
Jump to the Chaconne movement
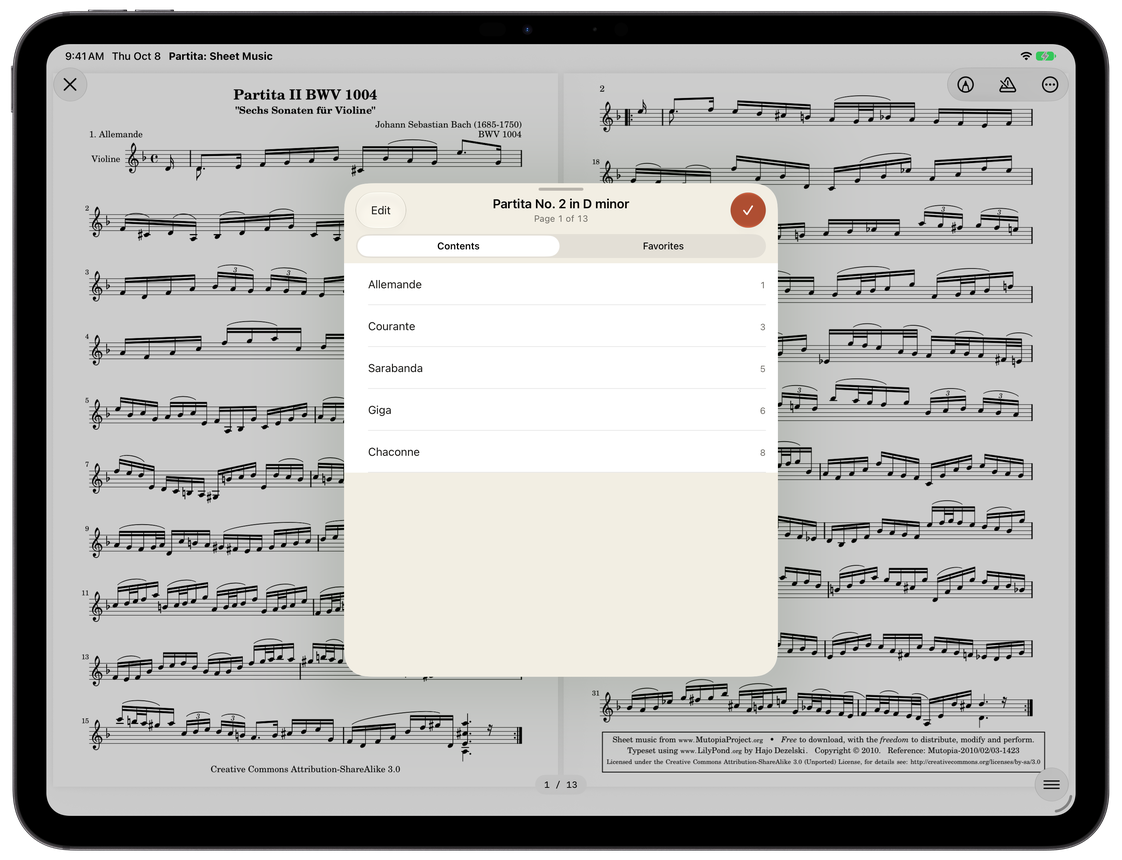561,452
